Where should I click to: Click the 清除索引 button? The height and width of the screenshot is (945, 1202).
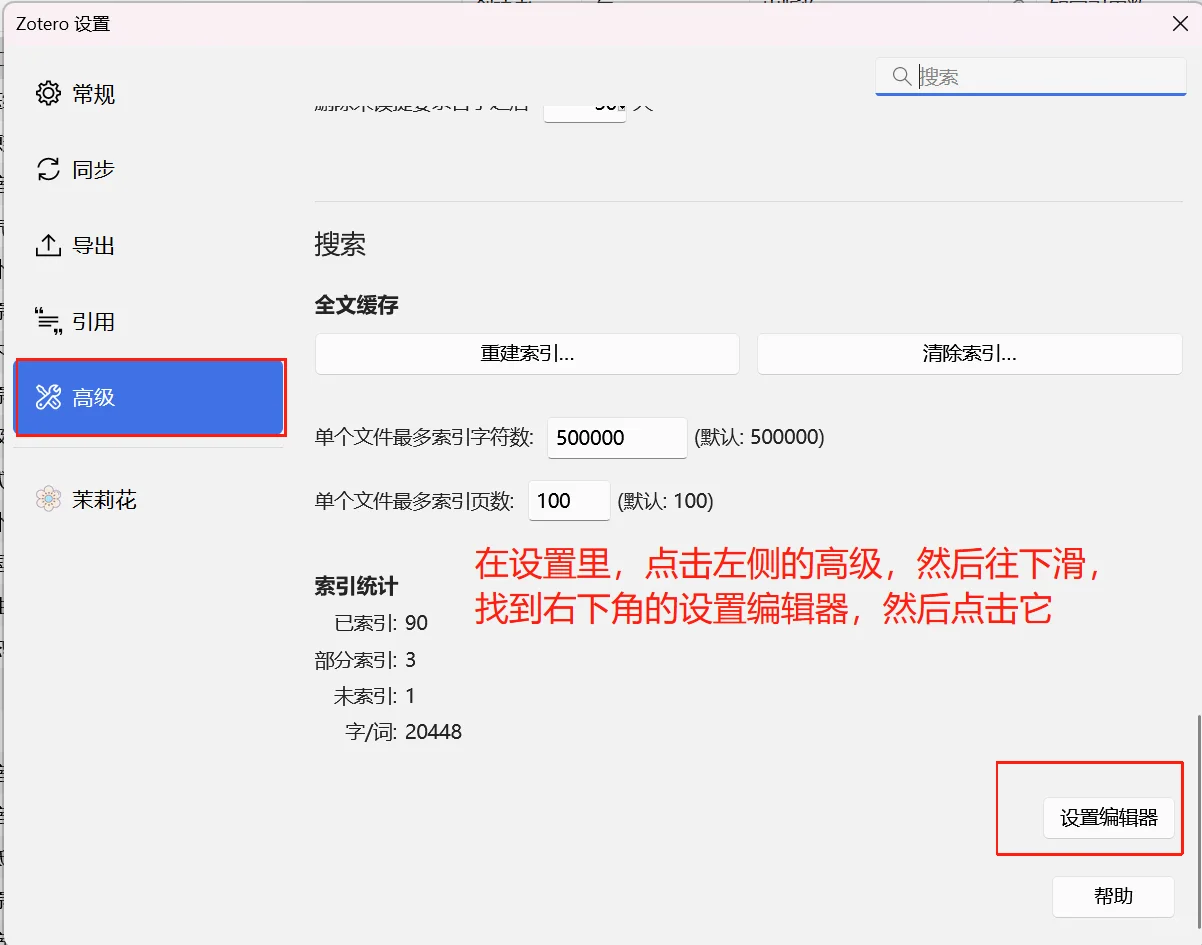point(968,353)
